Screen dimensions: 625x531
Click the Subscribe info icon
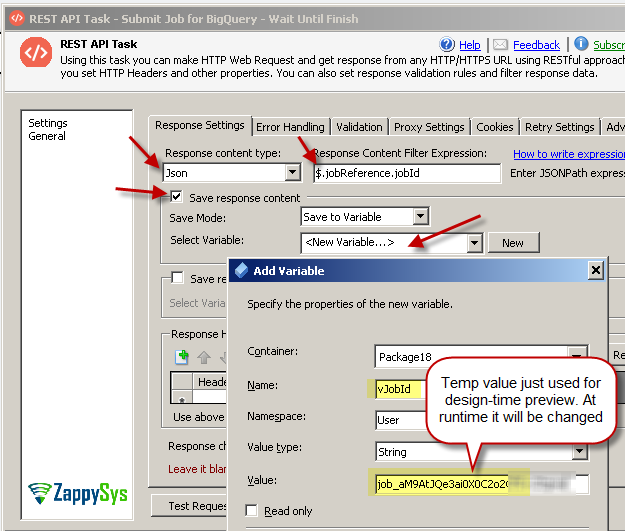pos(581,43)
